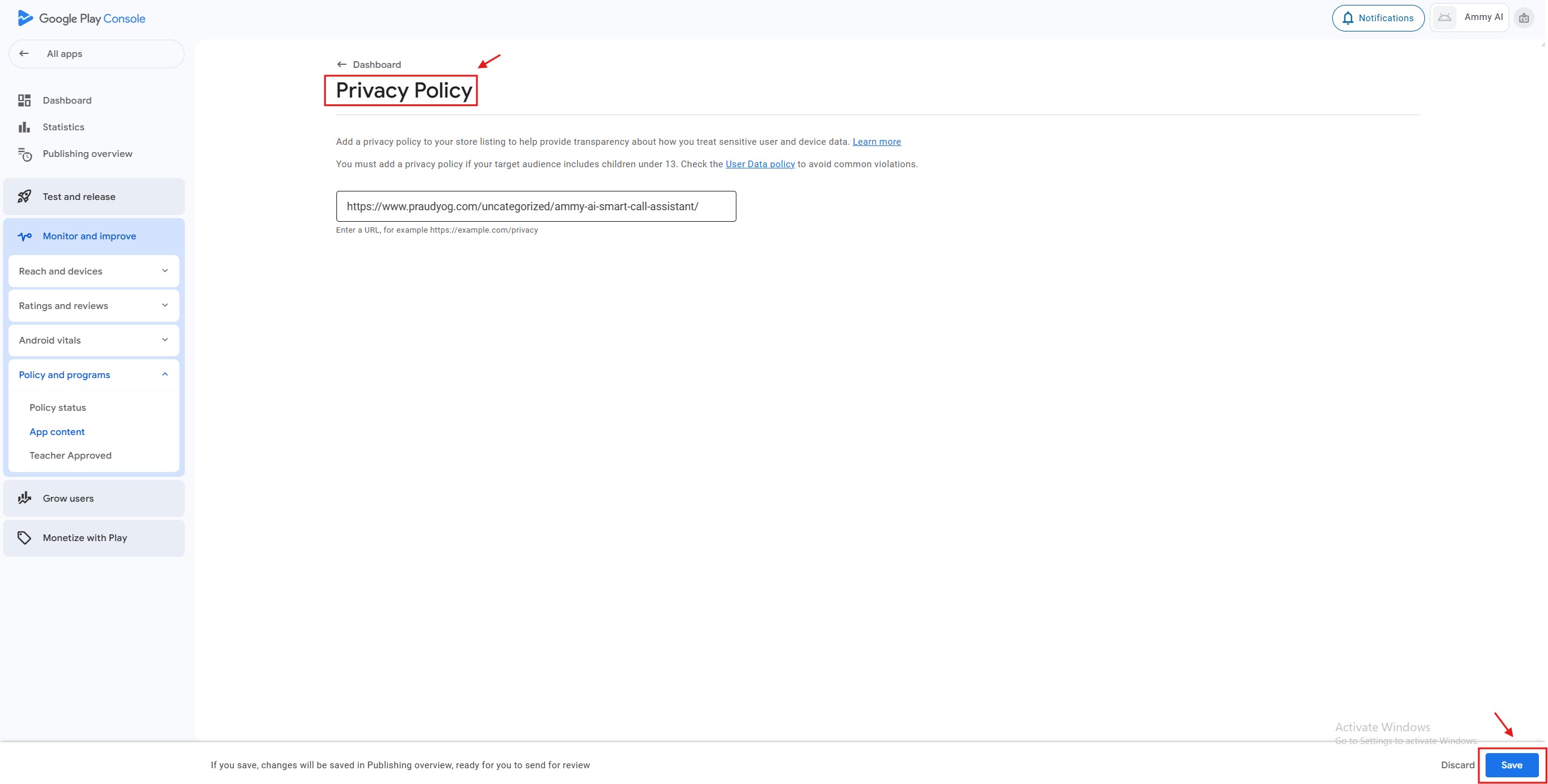Click the back arrow next to Dashboard breadcrumb
This screenshot has height=784, width=1548.
coord(342,65)
